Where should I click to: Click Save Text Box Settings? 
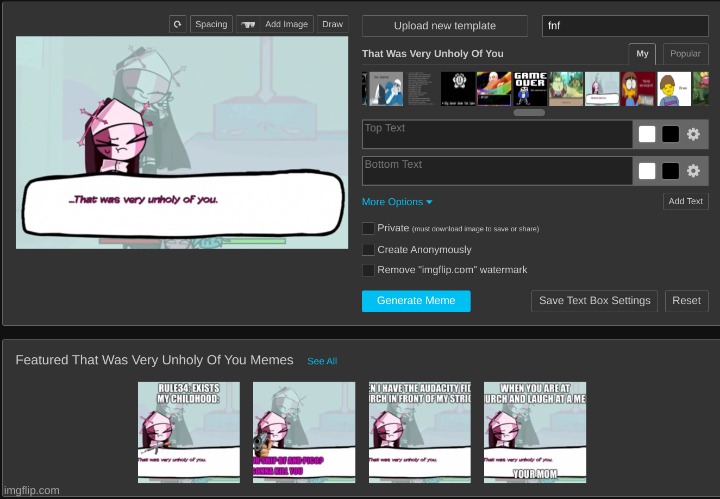[x=595, y=301]
